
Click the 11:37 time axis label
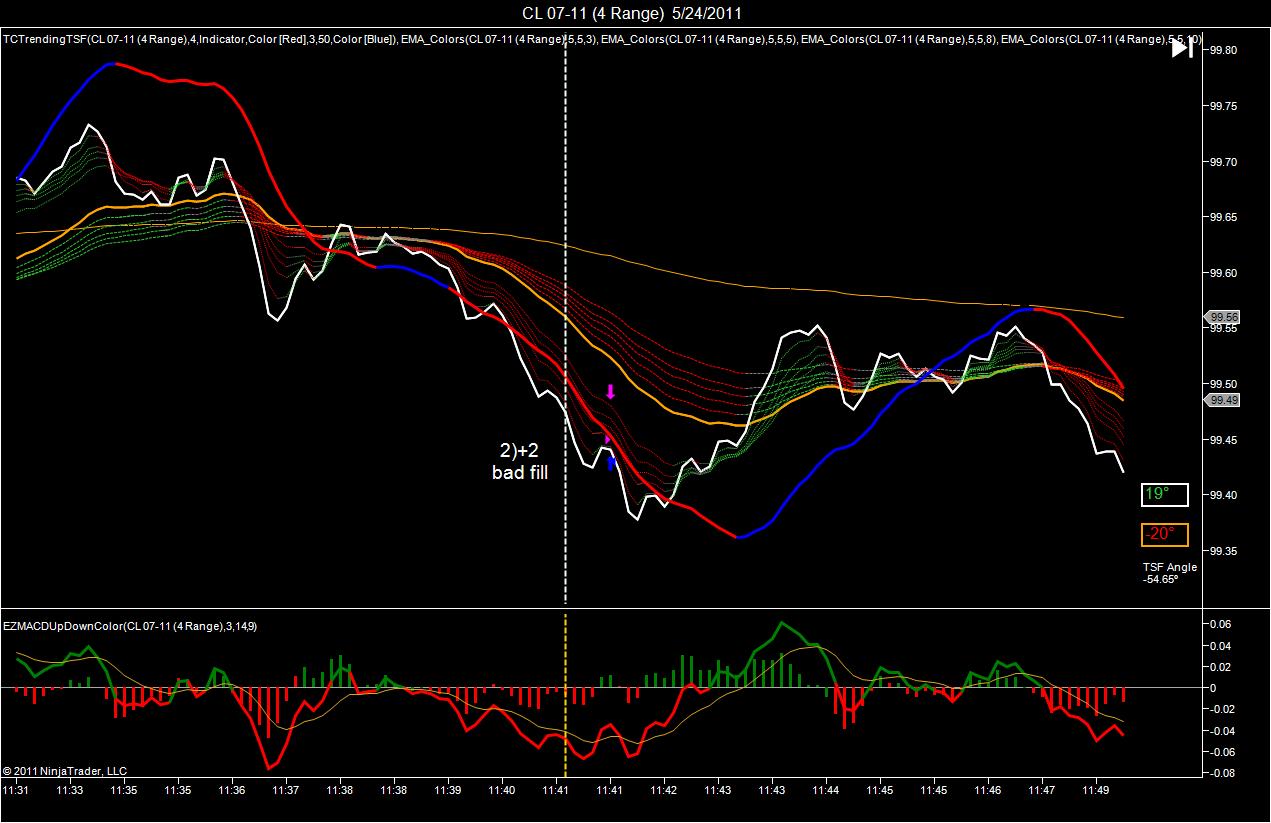coord(286,790)
